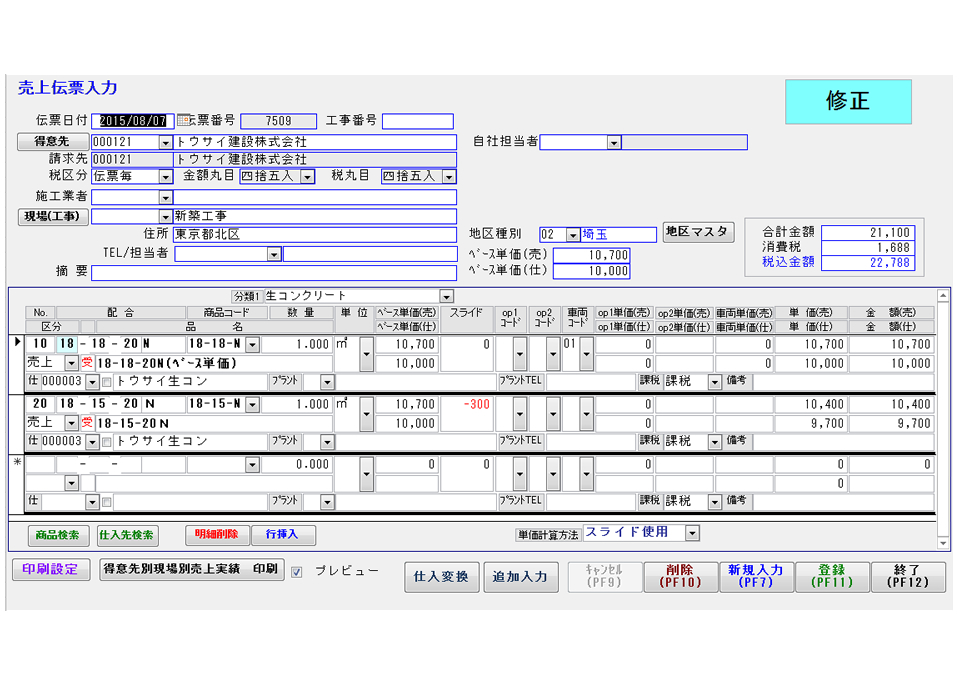The image size is (960, 700).
Task: Open the 地区種別 dropdown showing 02
Action: click(572, 235)
